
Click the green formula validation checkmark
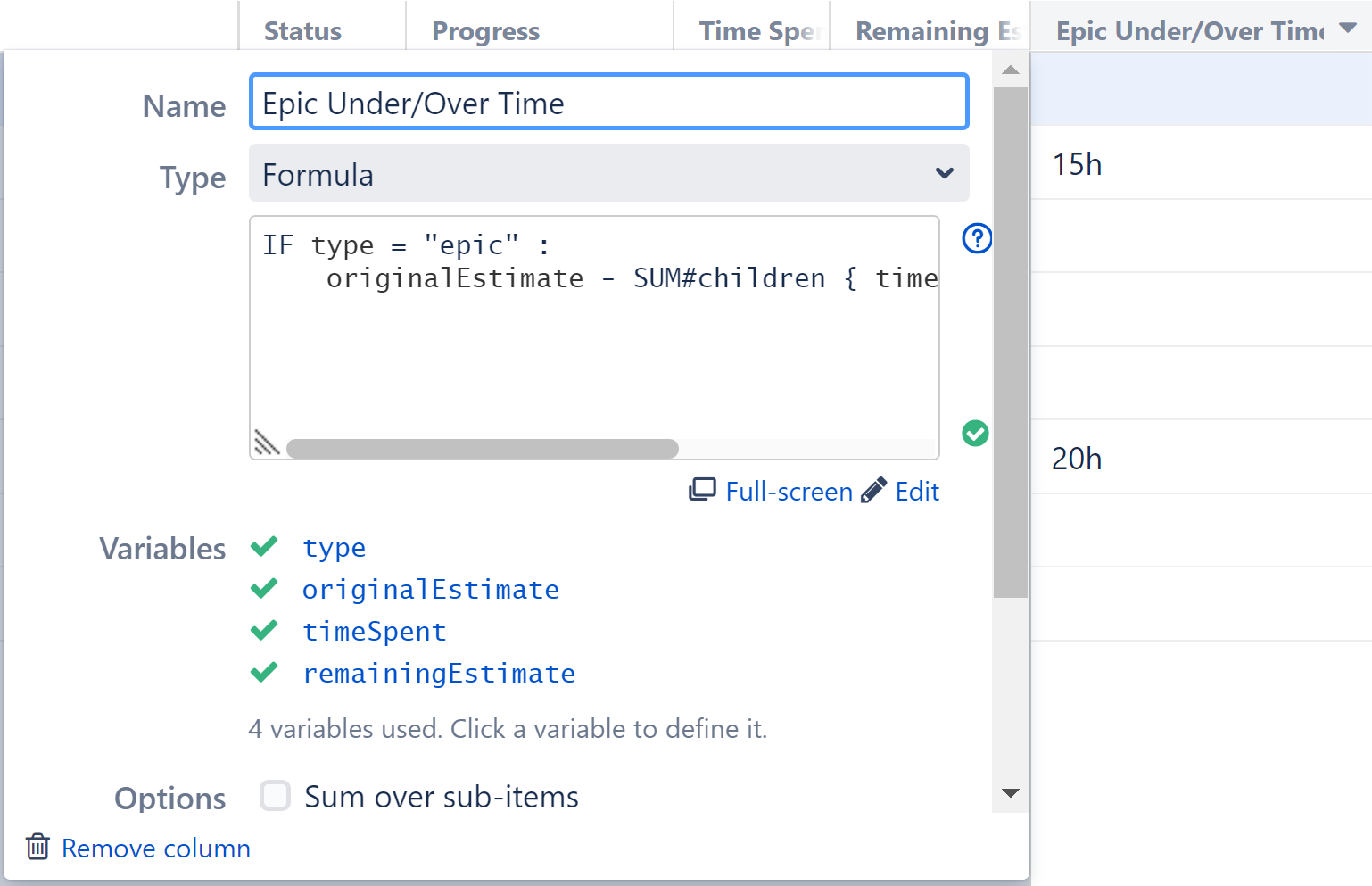(975, 434)
